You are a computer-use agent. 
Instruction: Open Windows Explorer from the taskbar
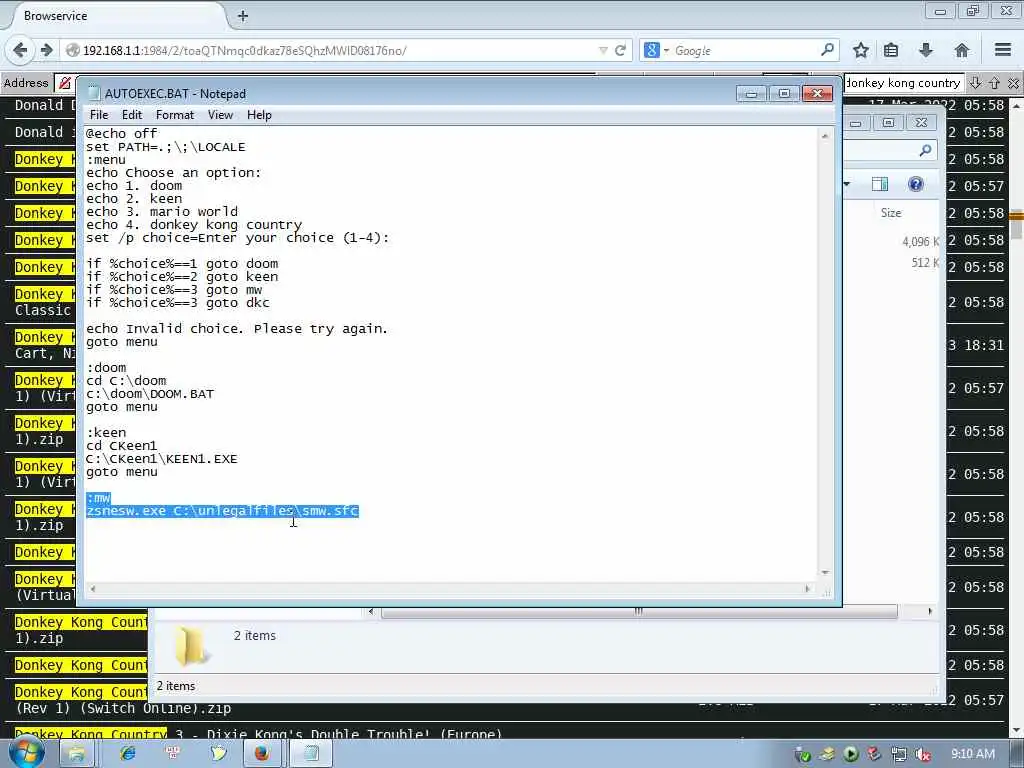(x=76, y=754)
